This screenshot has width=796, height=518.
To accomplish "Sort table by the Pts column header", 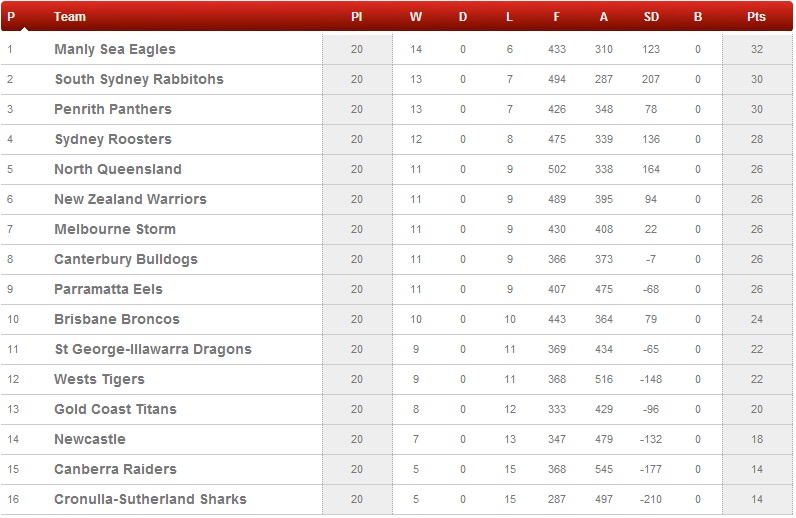I will coord(756,17).
